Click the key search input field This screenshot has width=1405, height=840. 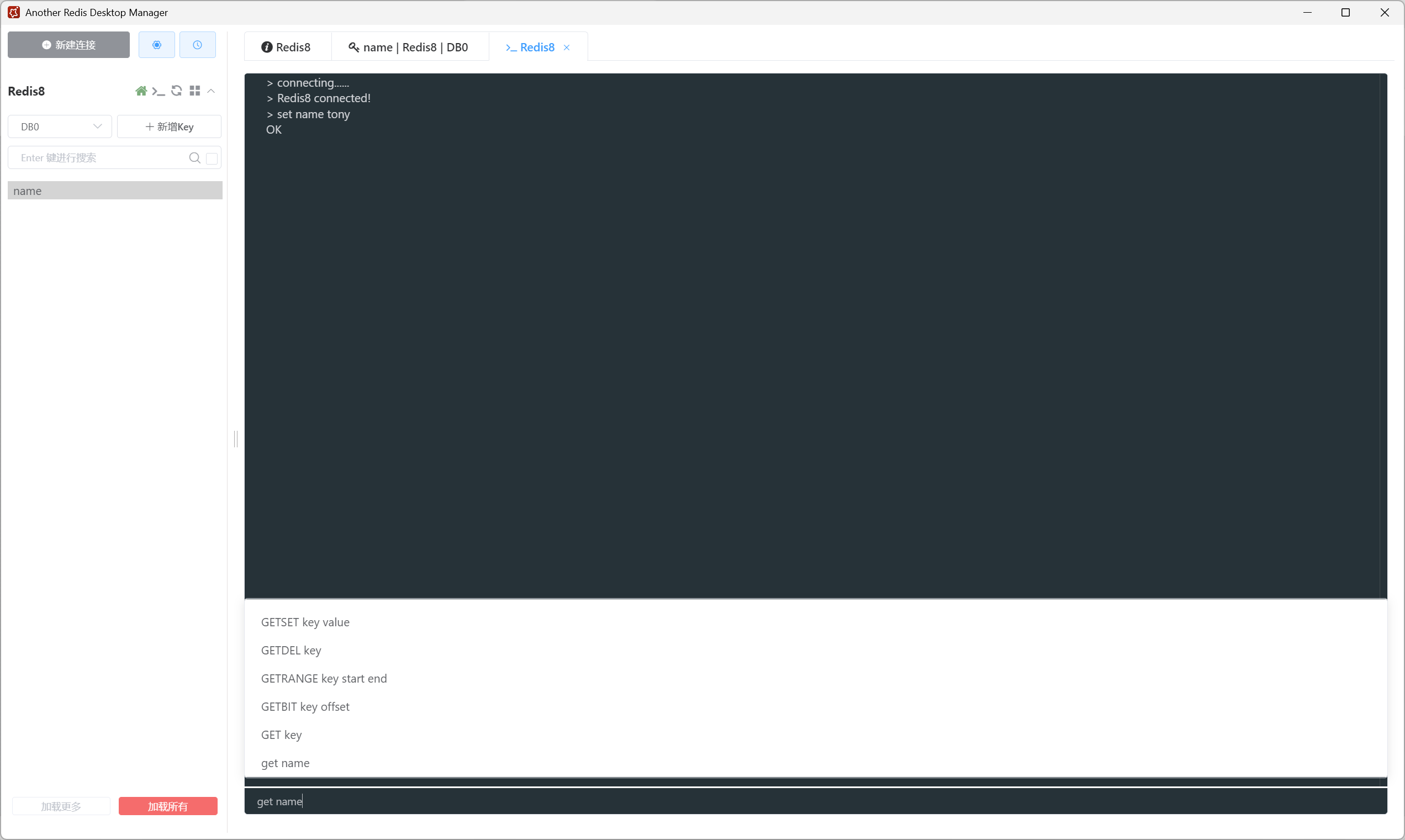pyautogui.click(x=99, y=158)
